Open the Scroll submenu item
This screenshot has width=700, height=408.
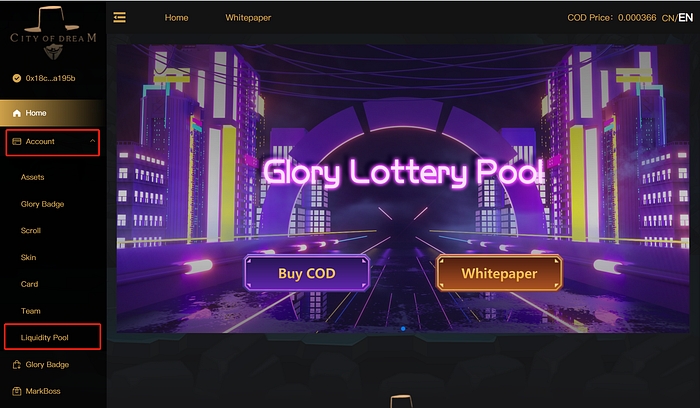(31, 231)
